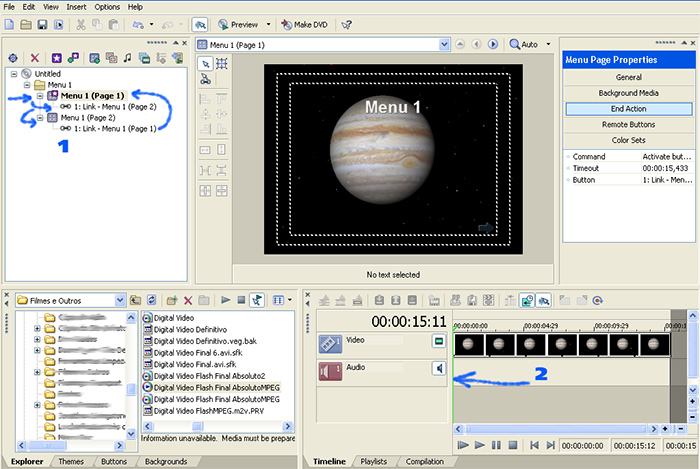Open the Menu 1 (Page 1) page dropdown

444,45
